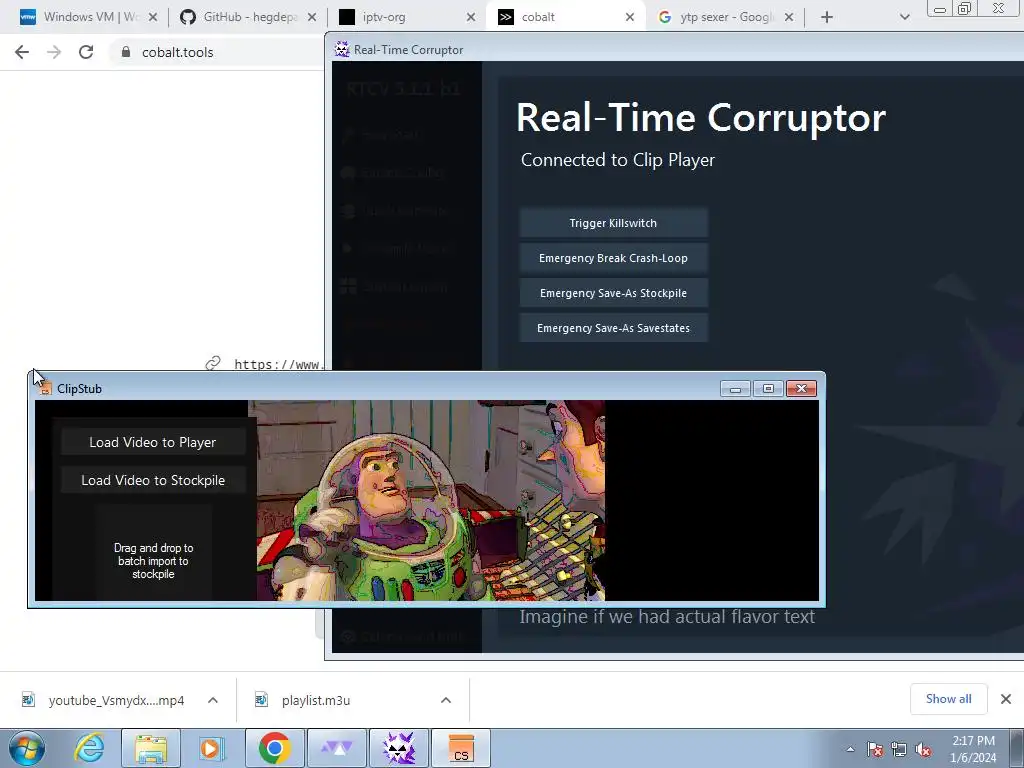This screenshot has width=1024, height=768.
Task: Open Windows Media Player from the taskbar
Action: pos(210,748)
